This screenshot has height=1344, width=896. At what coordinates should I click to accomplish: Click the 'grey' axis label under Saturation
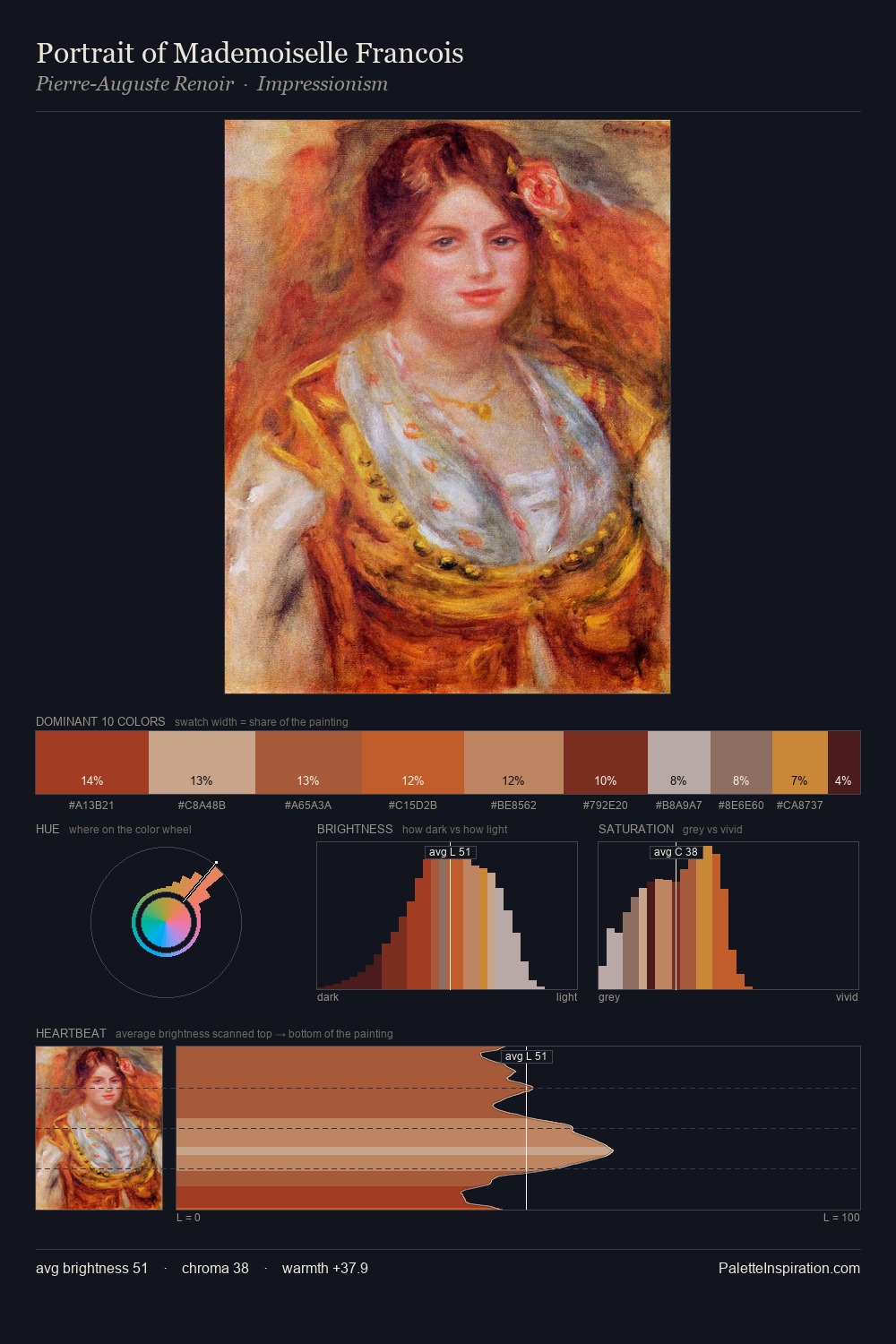click(x=609, y=997)
